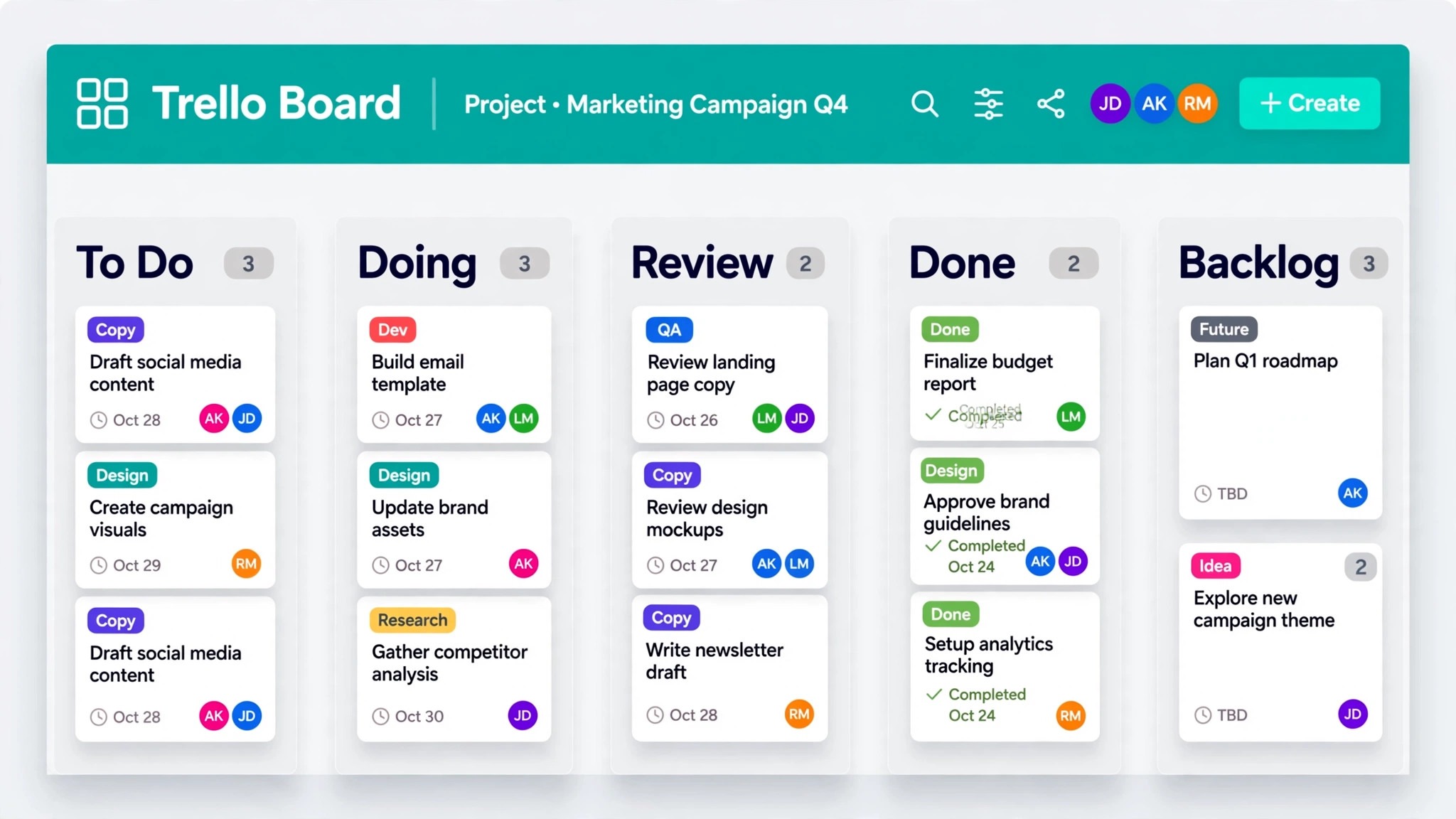1456x819 pixels.
Task: Click the JD member avatar in the header
Action: [1110, 104]
